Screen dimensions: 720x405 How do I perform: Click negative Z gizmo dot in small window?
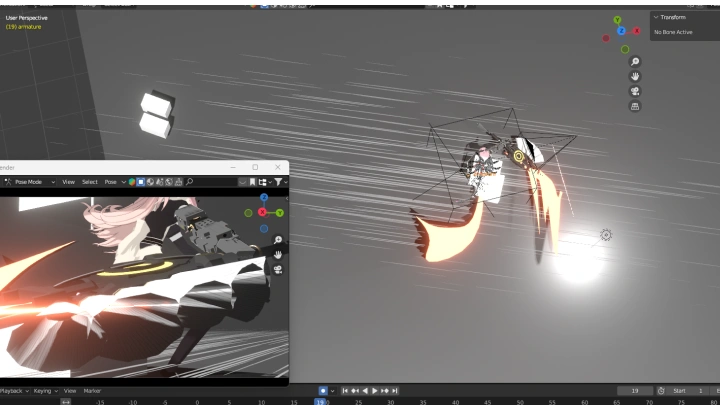tap(264, 229)
